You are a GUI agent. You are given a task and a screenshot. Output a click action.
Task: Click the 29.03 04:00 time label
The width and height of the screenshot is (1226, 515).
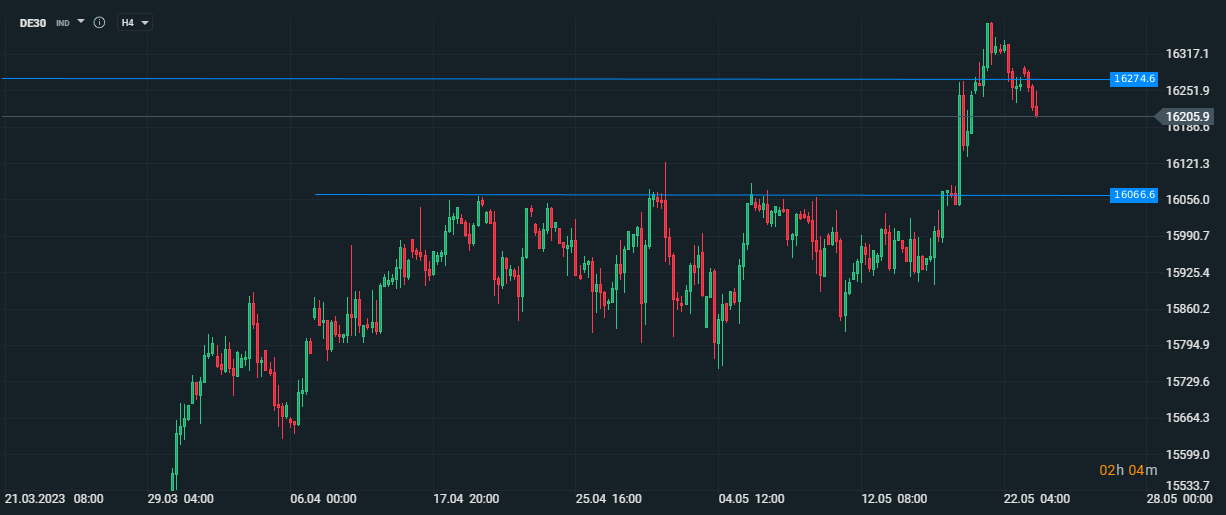180,498
